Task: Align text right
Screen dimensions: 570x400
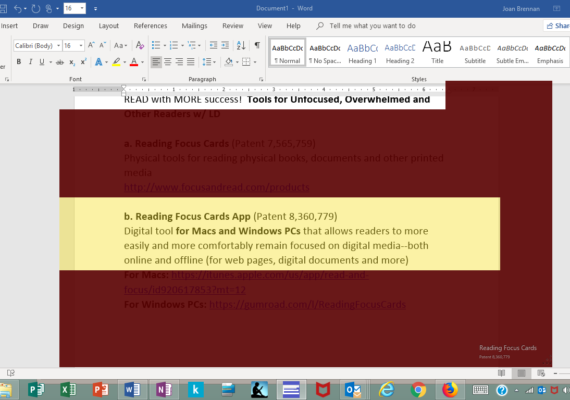Action: (x=179, y=62)
